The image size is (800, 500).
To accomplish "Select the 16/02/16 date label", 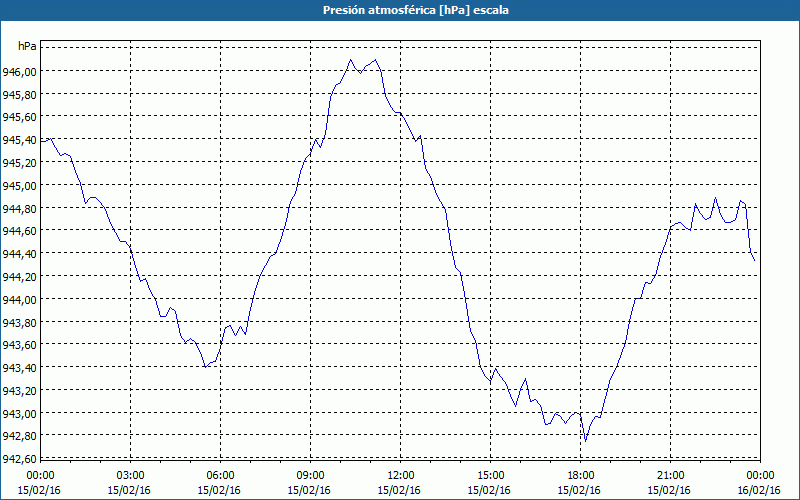I will coord(760,490).
